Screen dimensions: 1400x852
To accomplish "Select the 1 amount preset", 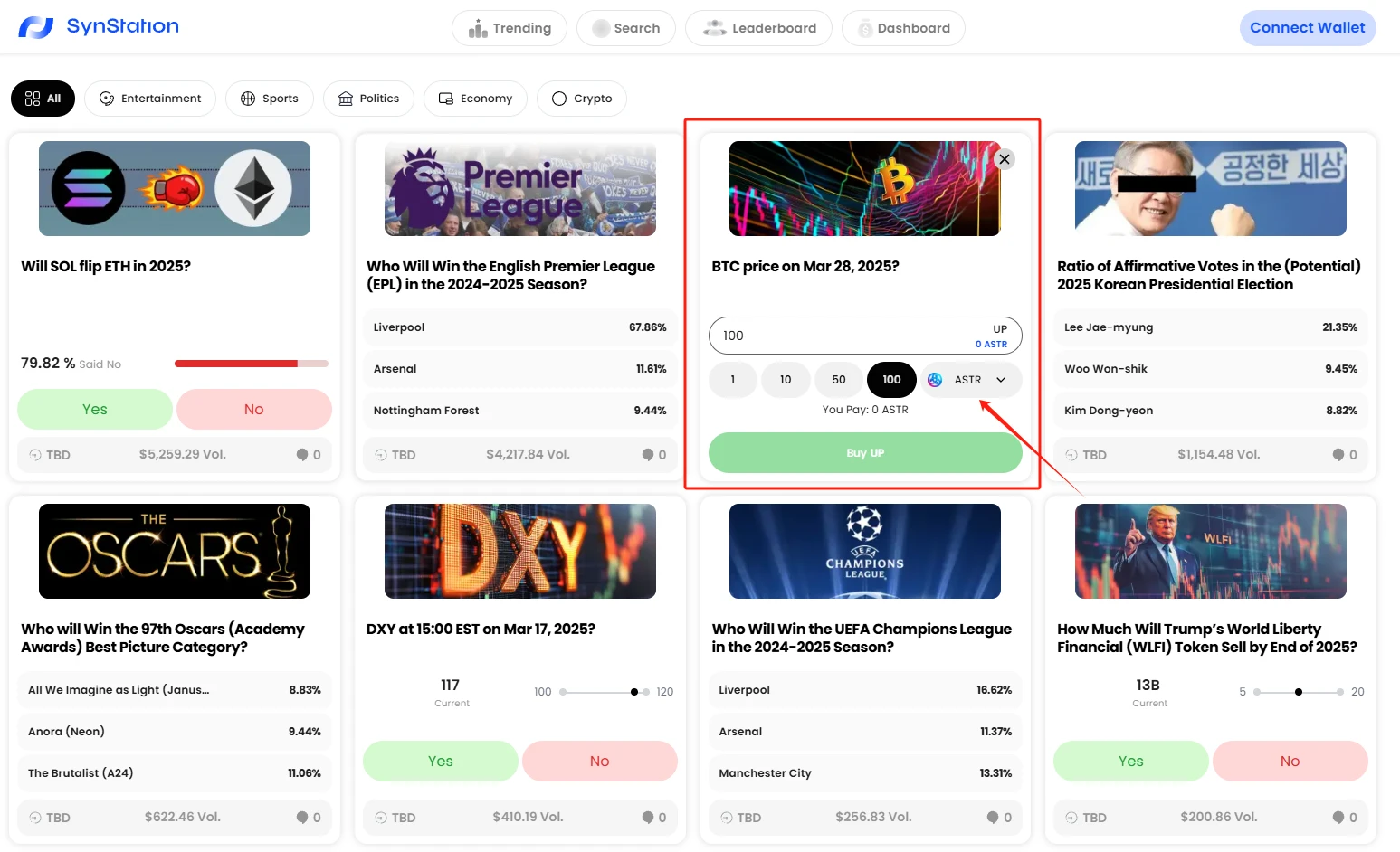I will point(733,380).
